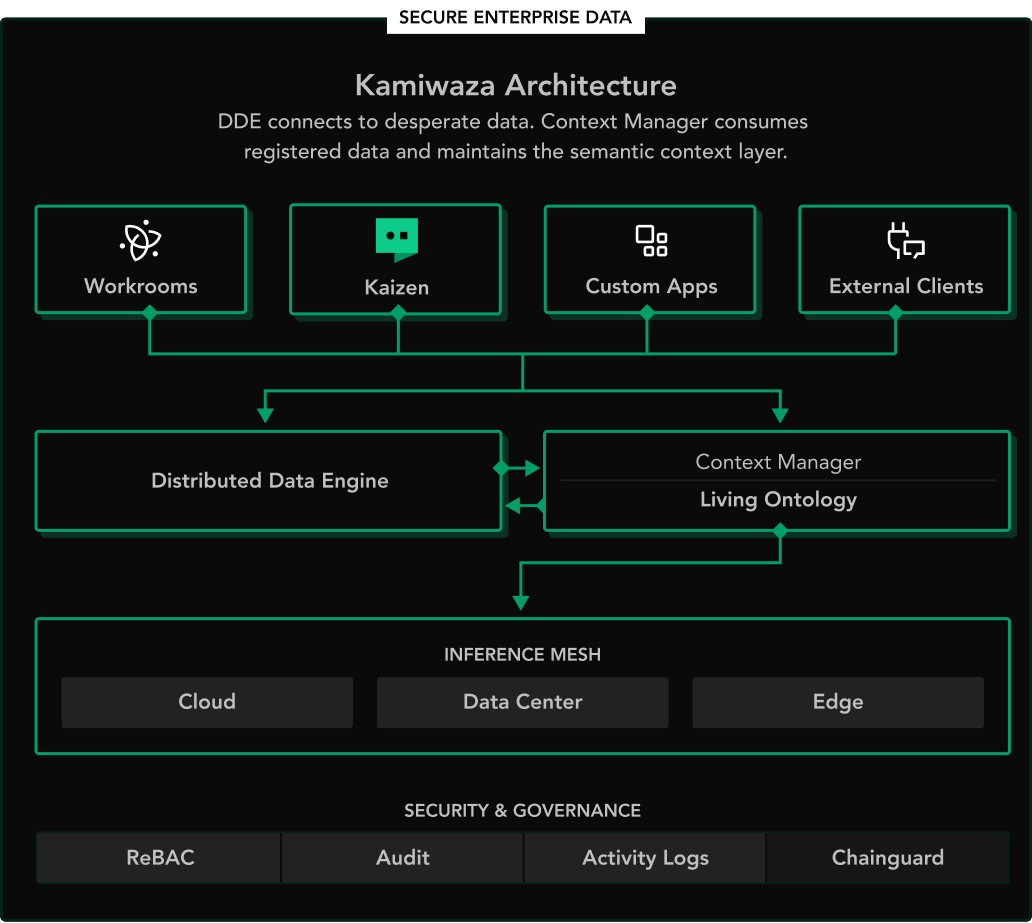This screenshot has width=1032, height=923.
Task: Click the SECURE ENTERPRISE DATA label
Action: point(515,17)
